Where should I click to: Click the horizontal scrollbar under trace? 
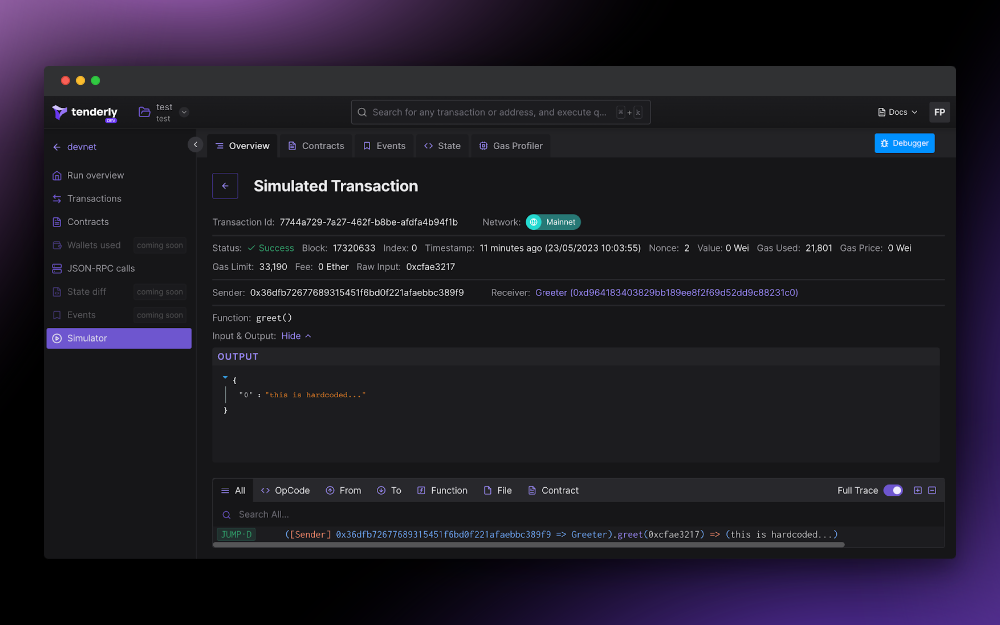pyautogui.click(x=528, y=545)
